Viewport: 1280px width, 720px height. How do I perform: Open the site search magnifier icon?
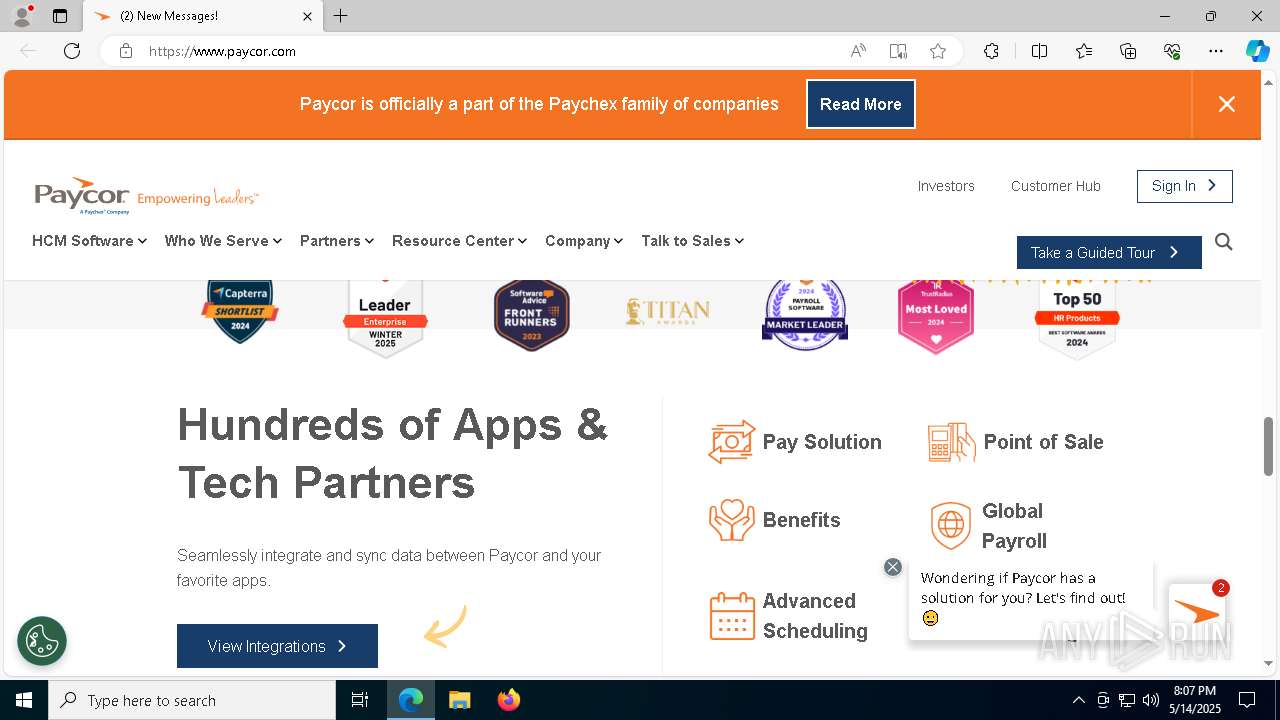click(x=1223, y=242)
